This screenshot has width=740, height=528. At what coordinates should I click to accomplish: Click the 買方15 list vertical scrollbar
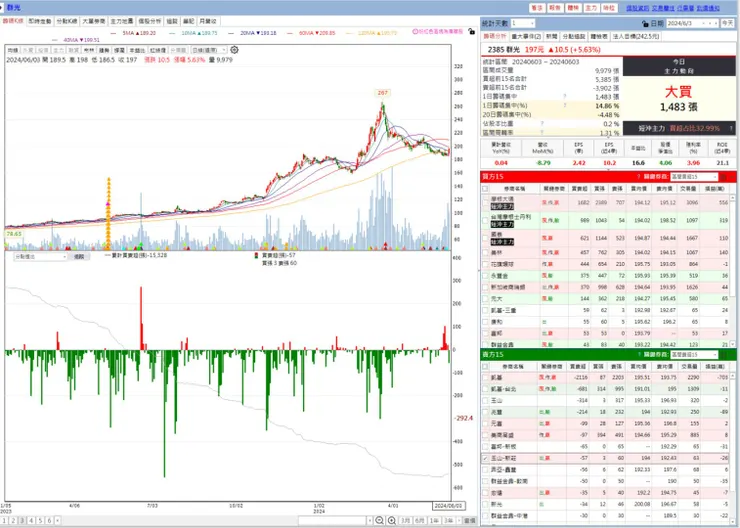(732, 270)
